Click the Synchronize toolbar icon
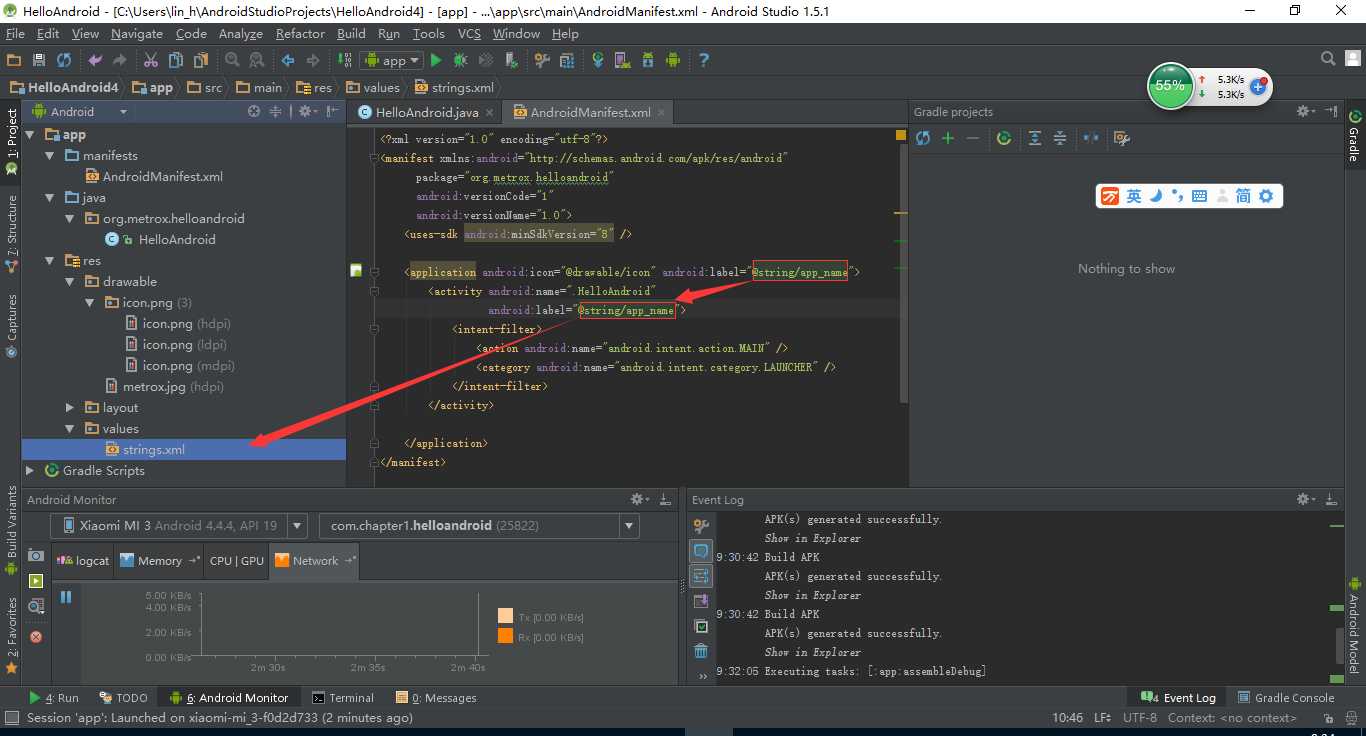This screenshot has width=1366, height=736. [x=64, y=60]
